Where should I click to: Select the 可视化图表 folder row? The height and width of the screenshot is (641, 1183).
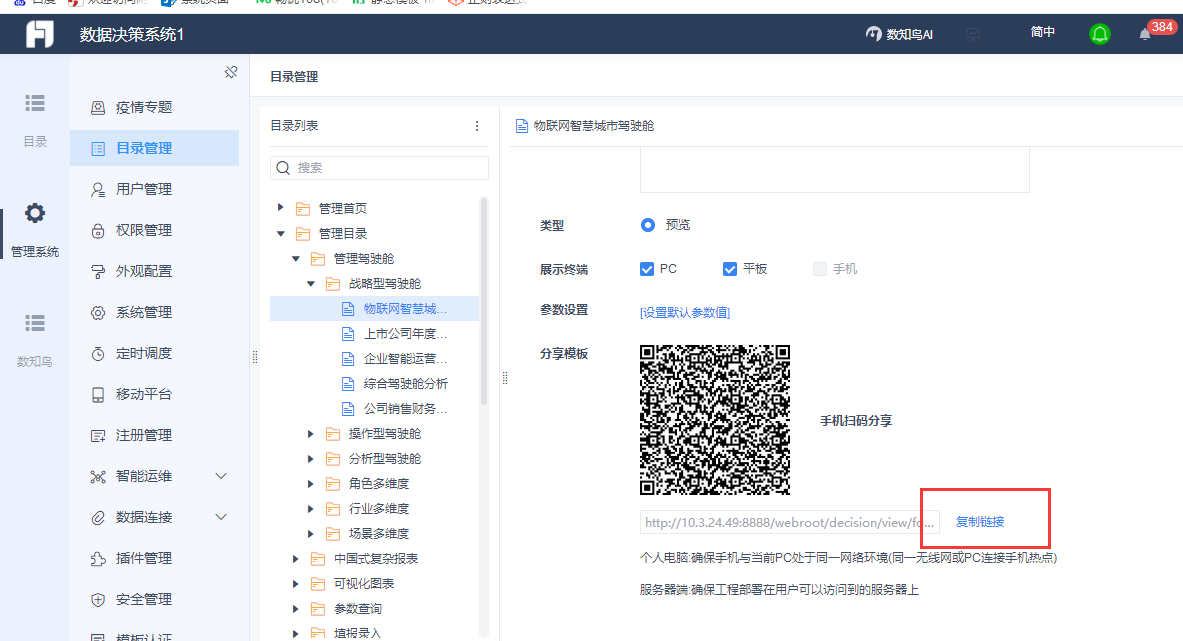tap(374, 584)
